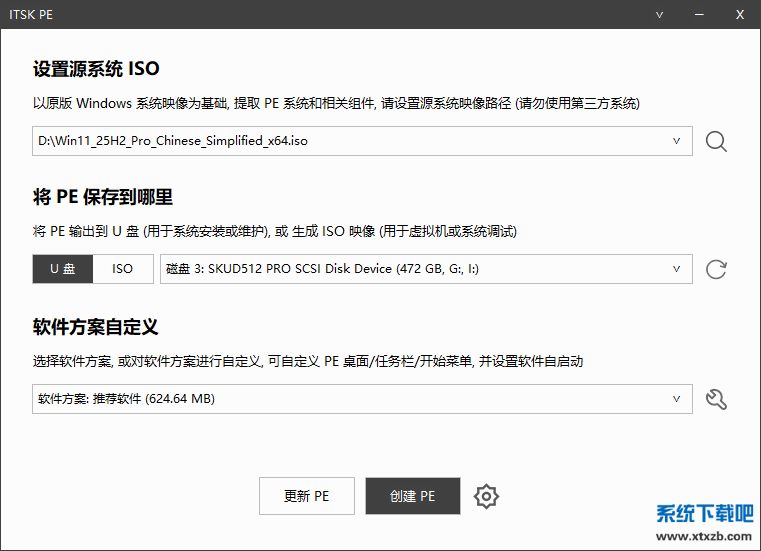Open settings with the gear icon
Viewport: 761px width, 551px height.
point(486,496)
